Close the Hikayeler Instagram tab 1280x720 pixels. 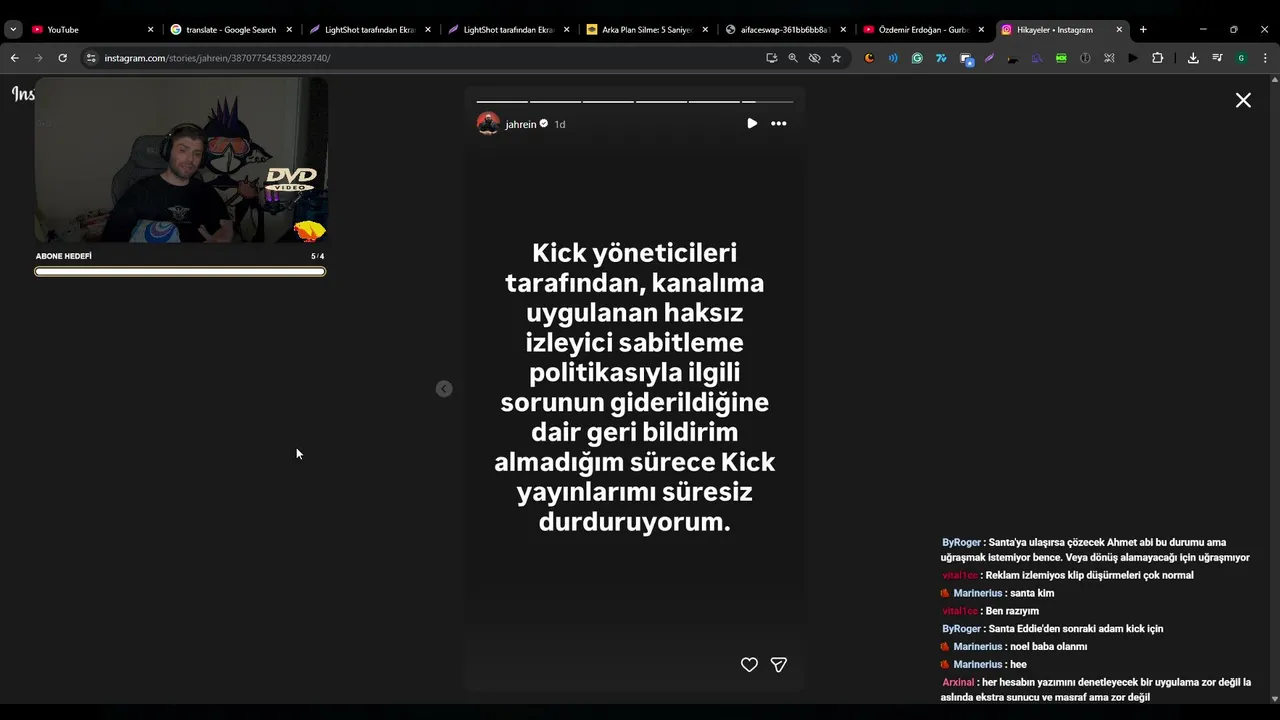coord(1119,30)
